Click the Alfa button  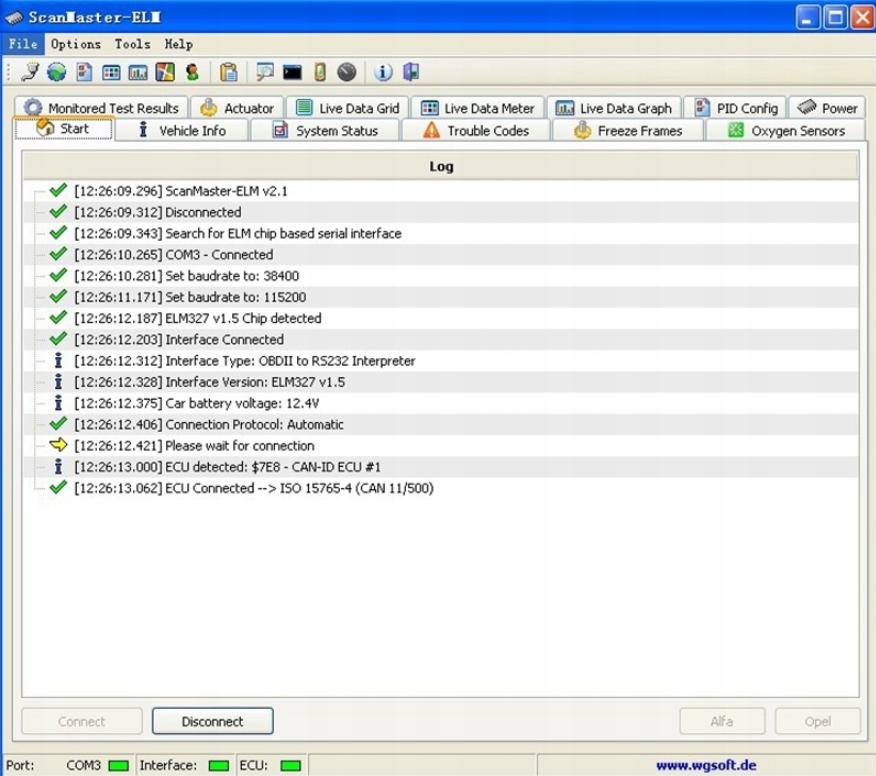[x=722, y=721]
